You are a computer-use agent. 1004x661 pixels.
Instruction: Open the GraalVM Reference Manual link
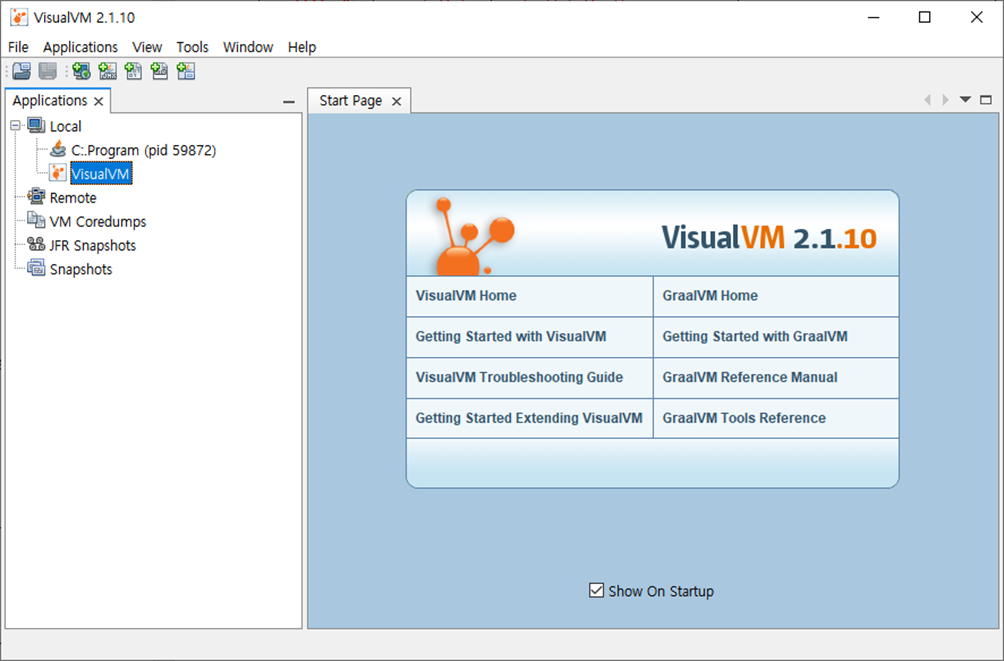click(750, 377)
